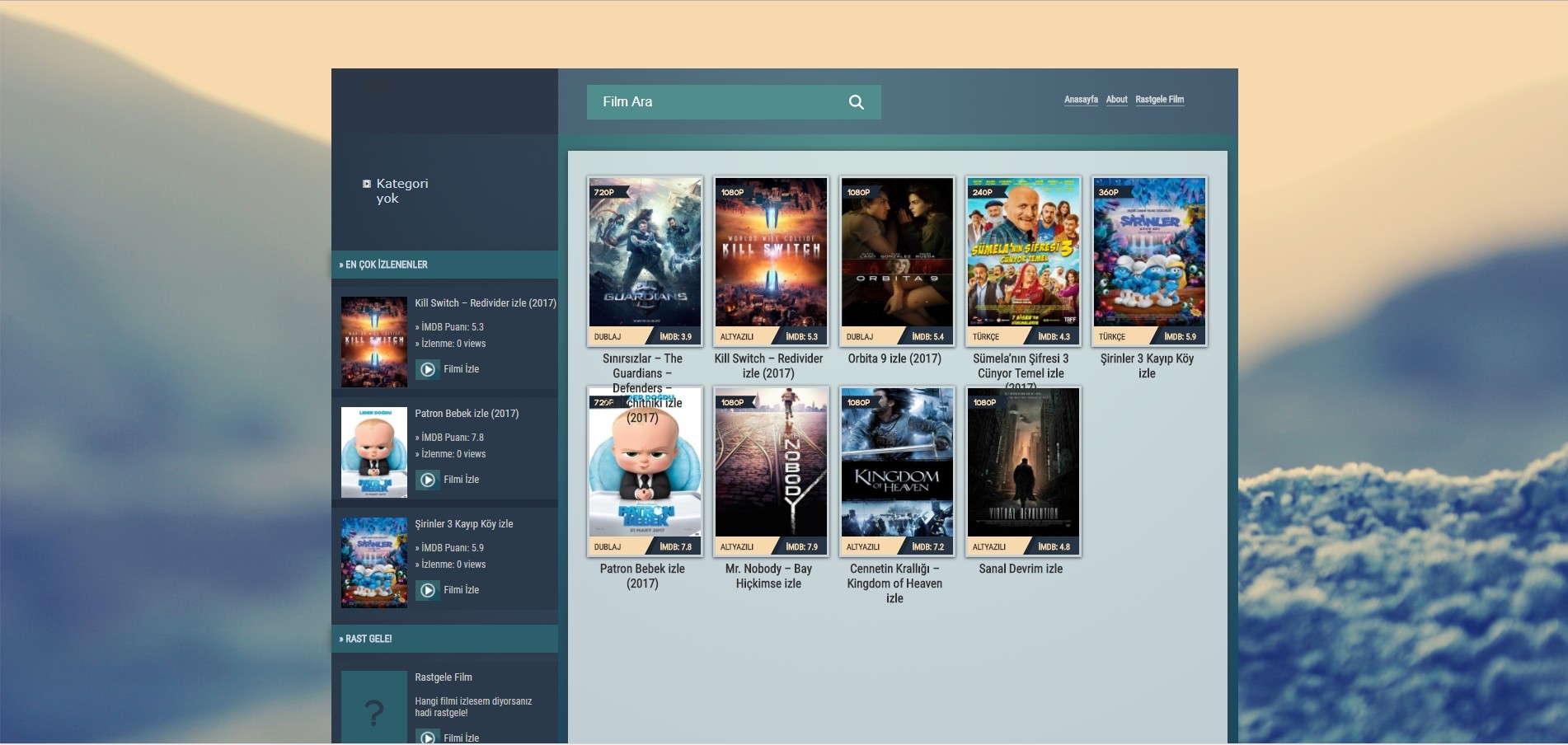
Task: Click DUBLAJ label on Orbita 9 poster
Action: click(x=860, y=337)
